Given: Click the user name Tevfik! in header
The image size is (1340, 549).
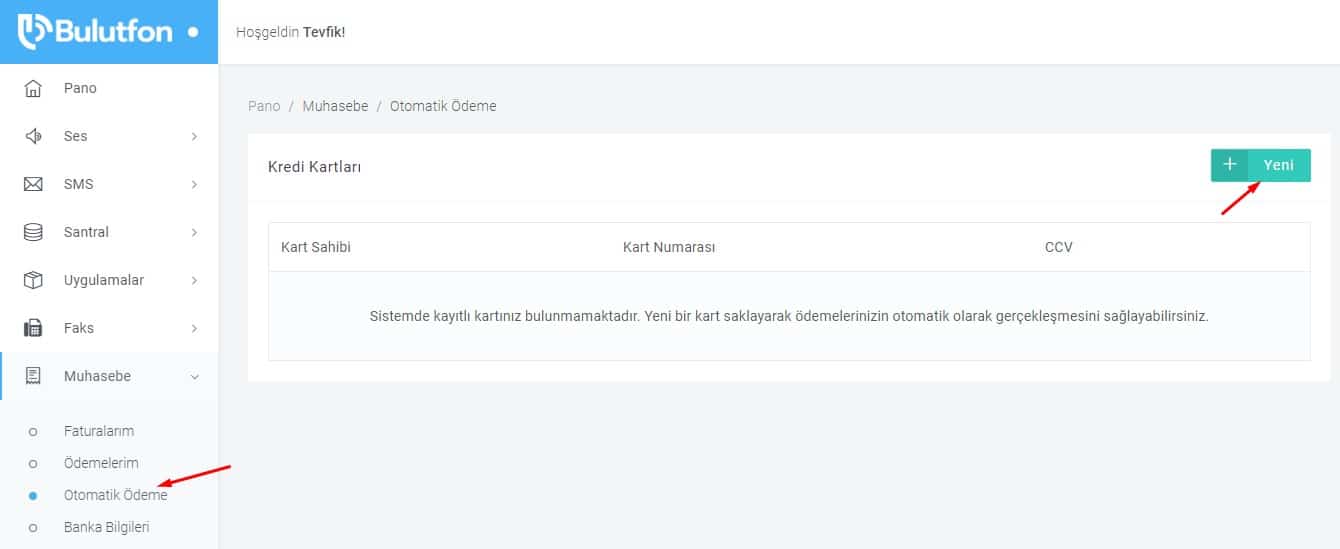Looking at the screenshot, I should (324, 32).
